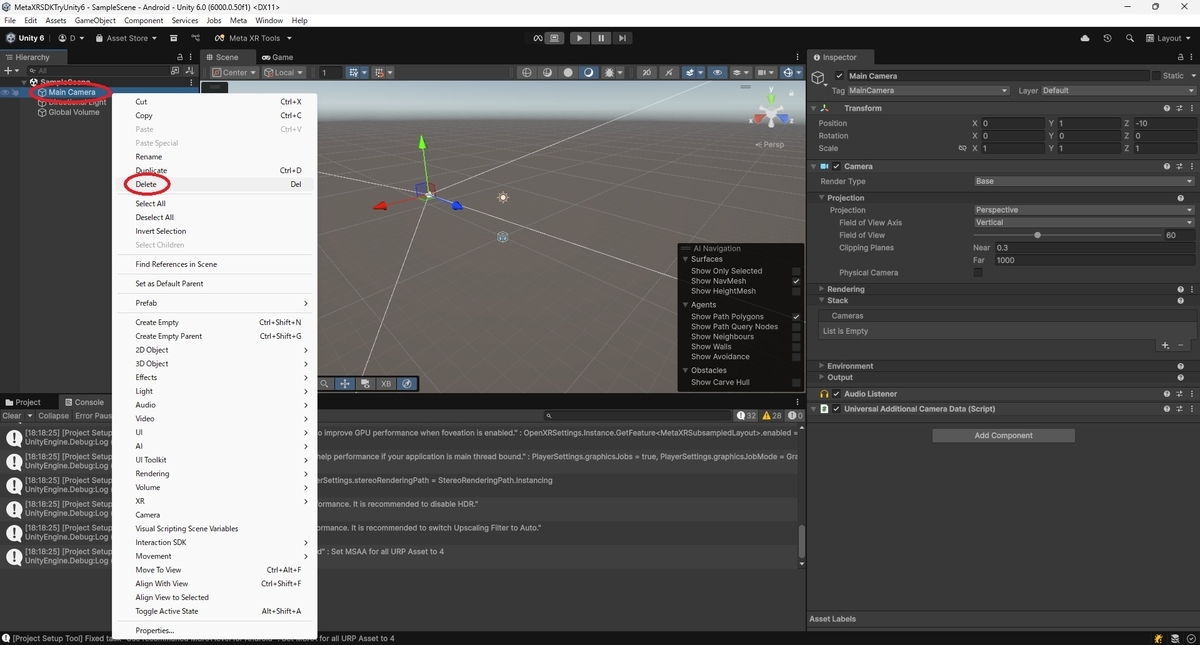Enable the Show Carve Hull checkbox
1200x645 pixels.
(x=796, y=382)
